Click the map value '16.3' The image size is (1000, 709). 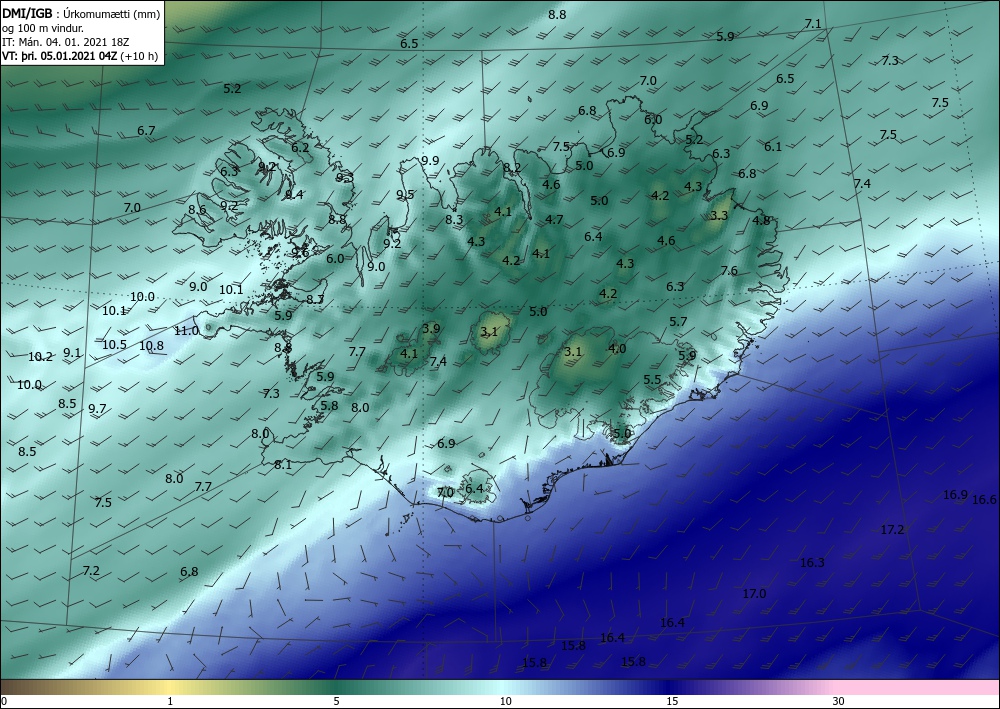(812, 563)
